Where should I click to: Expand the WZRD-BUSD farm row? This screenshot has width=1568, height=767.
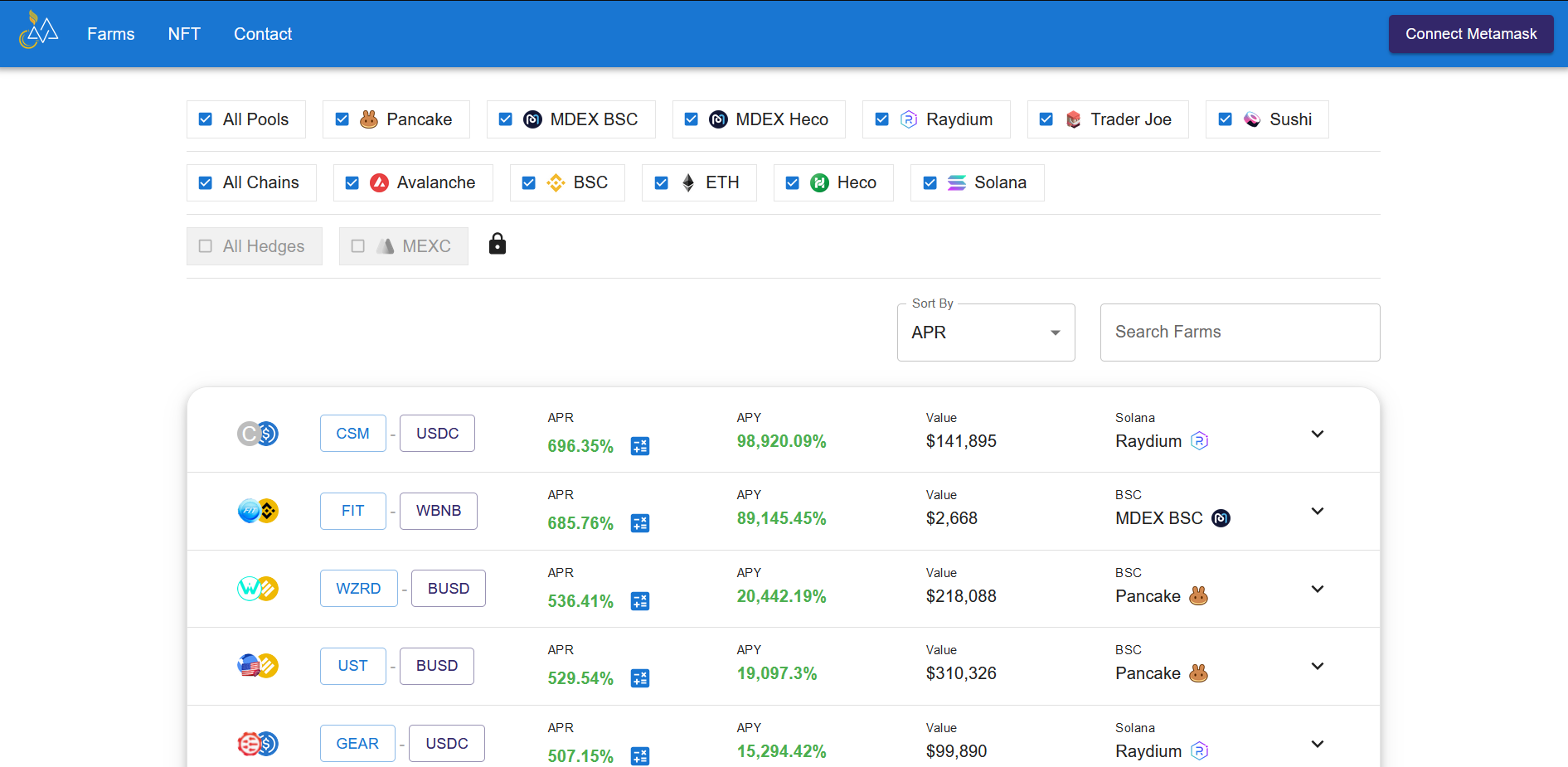pyautogui.click(x=1318, y=589)
